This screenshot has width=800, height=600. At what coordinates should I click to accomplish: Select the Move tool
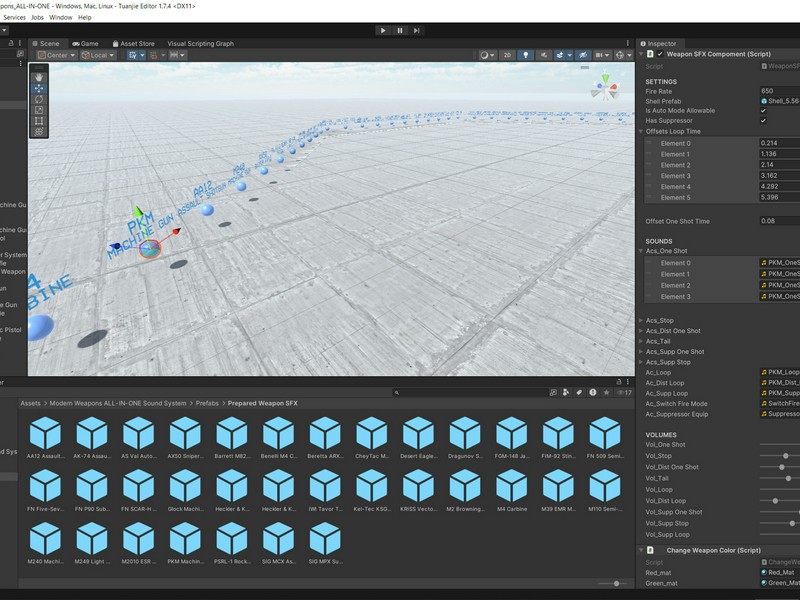39,88
